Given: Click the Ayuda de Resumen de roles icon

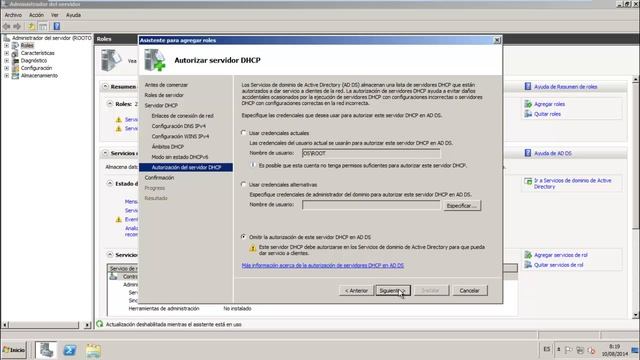Looking at the screenshot, I should point(528,87).
